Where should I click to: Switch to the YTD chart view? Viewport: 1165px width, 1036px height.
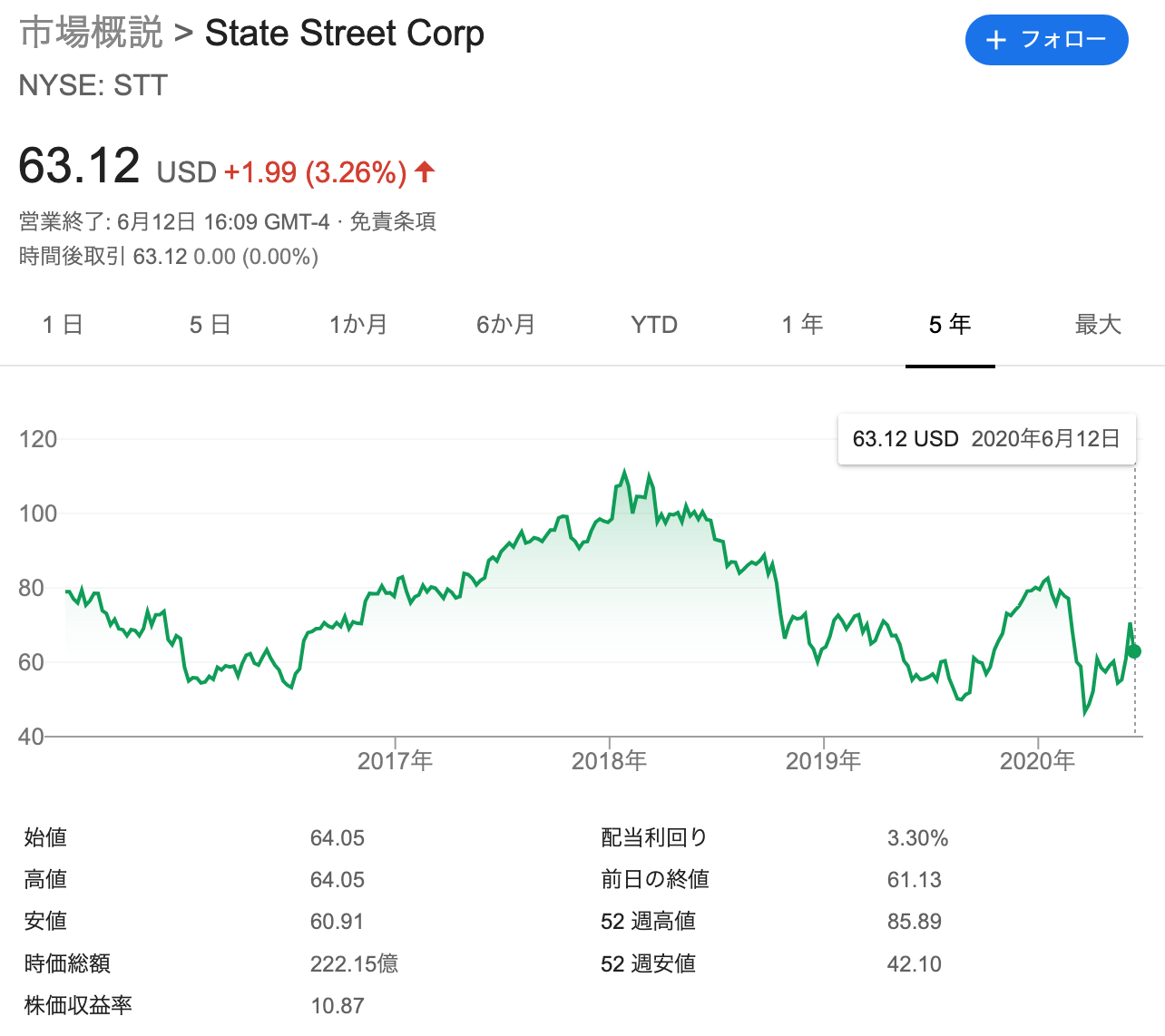pos(653,324)
